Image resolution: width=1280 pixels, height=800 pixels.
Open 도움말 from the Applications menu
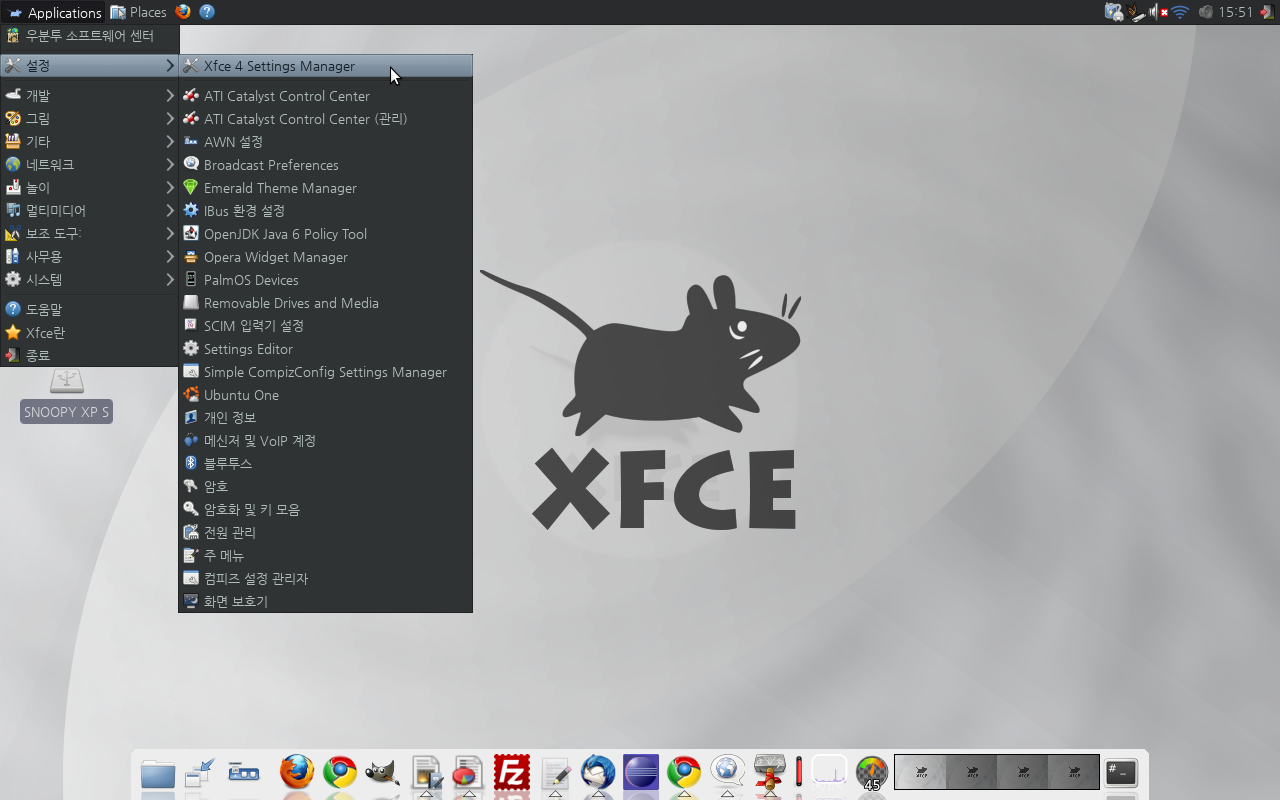point(90,310)
